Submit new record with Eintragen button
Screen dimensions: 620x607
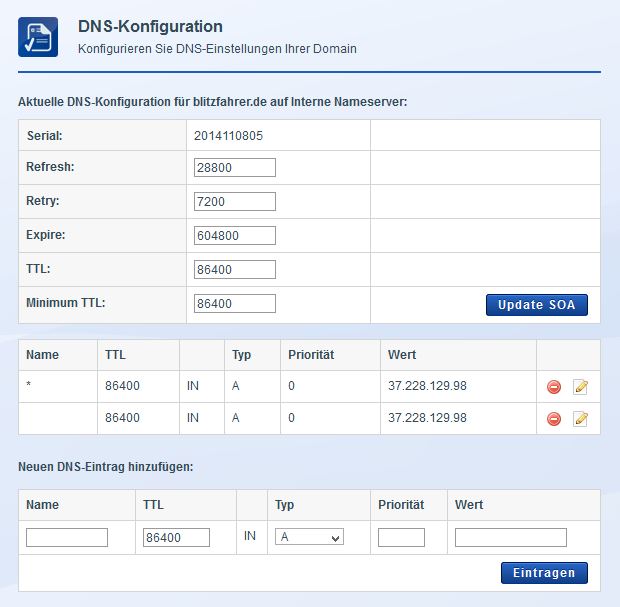pyautogui.click(x=543, y=573)
